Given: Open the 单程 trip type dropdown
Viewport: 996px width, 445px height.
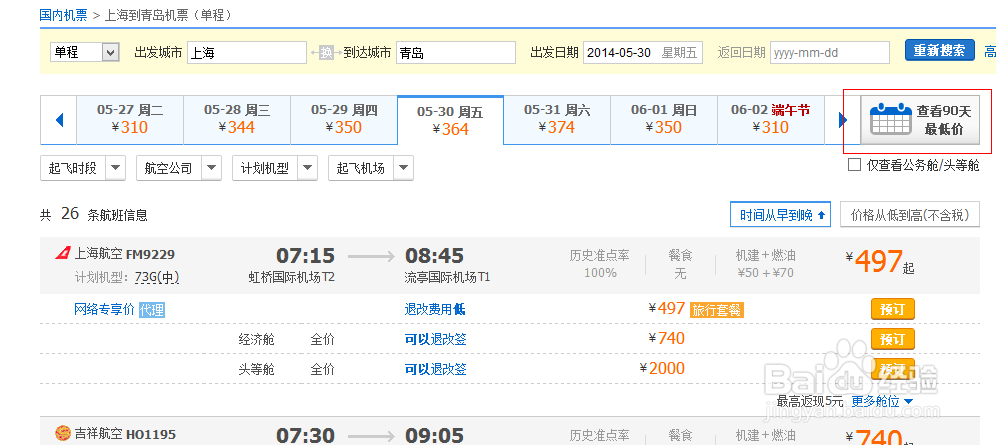Looking at the screenshot, I should coord(84,52).
